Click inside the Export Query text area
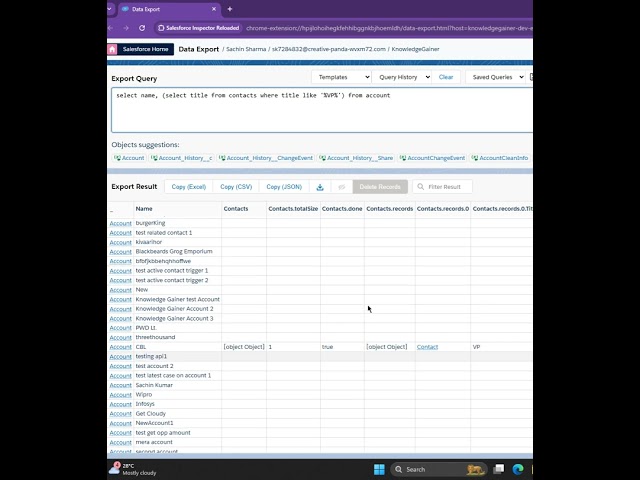The height and width of the screenshot is (480, 640). 322,110
